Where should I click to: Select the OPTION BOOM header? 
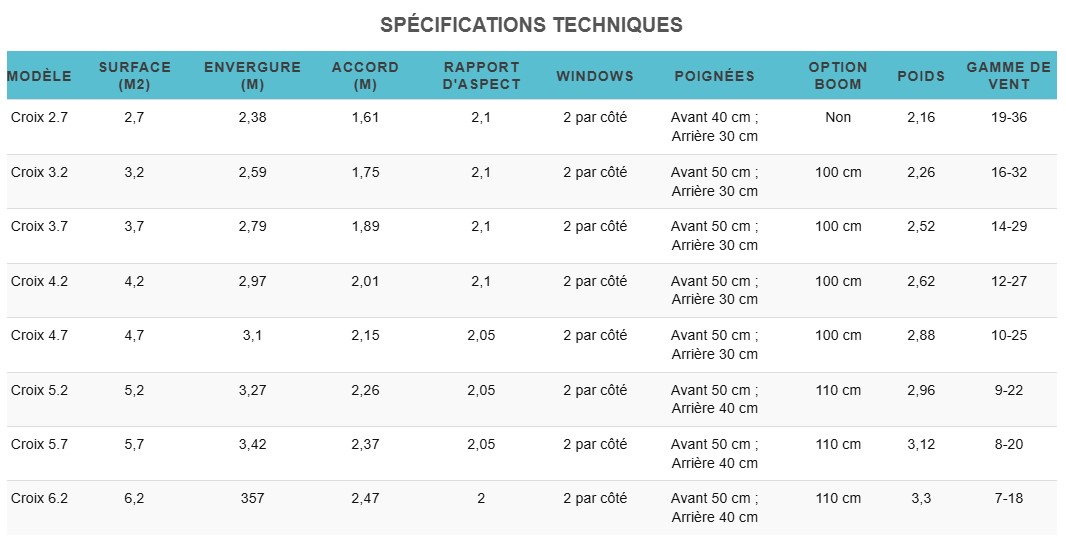pyautogui.click(x=838, y=75)
